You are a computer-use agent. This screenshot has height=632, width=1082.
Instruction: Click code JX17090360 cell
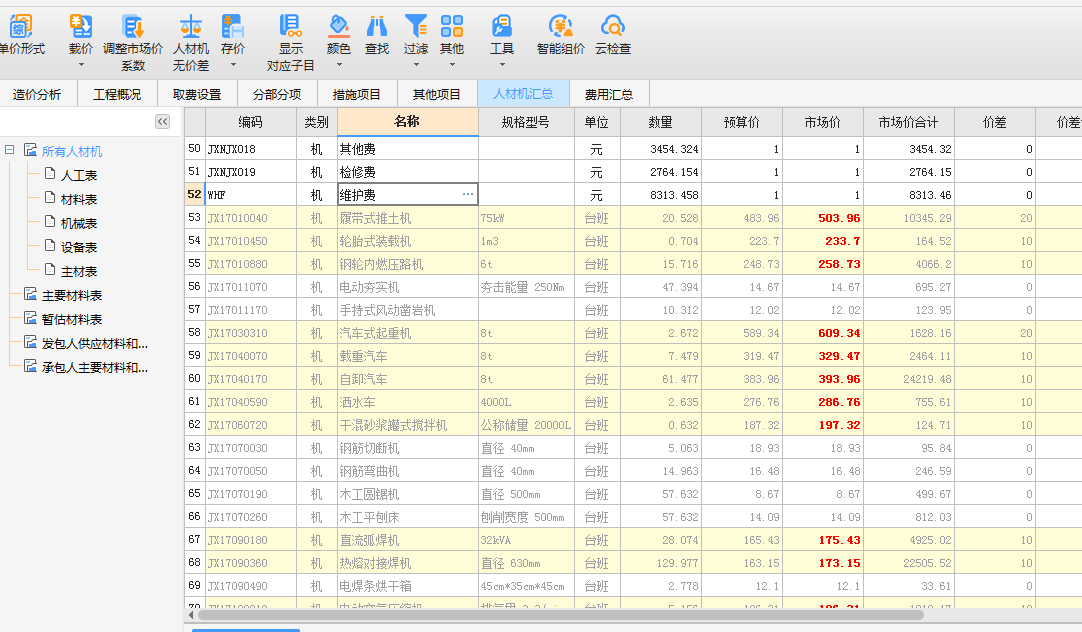pyautogui.click(x=250, y=563)
